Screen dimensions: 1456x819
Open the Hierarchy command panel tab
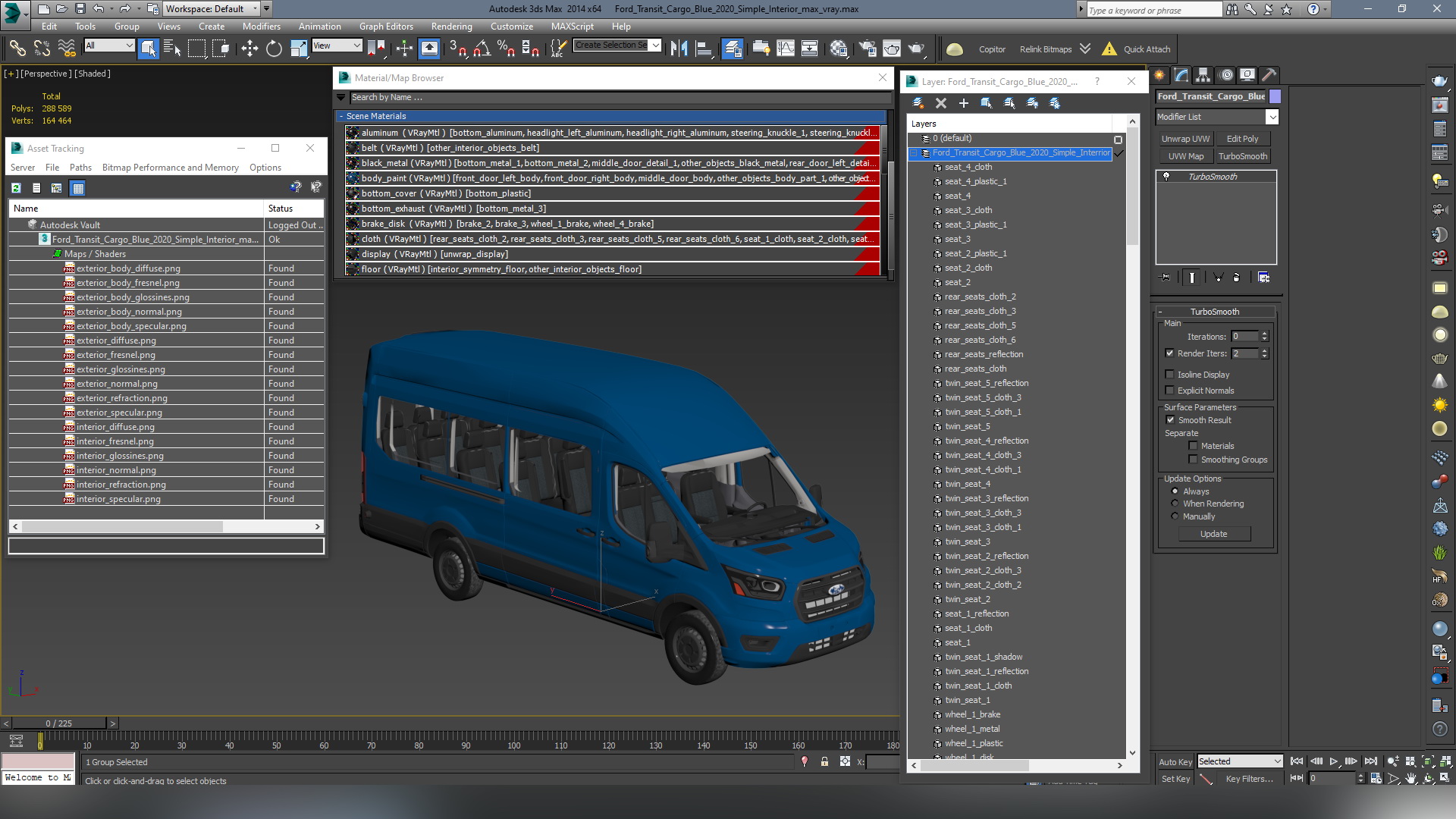tap(1203, 74)
